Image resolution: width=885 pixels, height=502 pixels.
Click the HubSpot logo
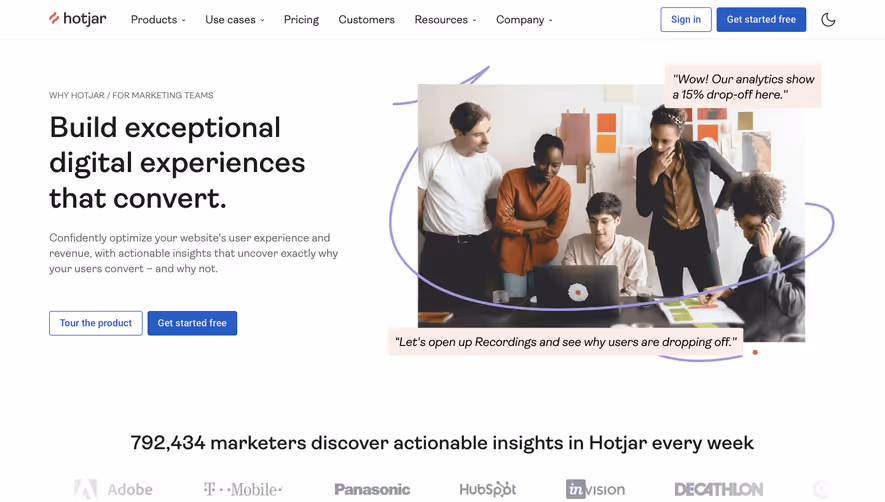488,489
